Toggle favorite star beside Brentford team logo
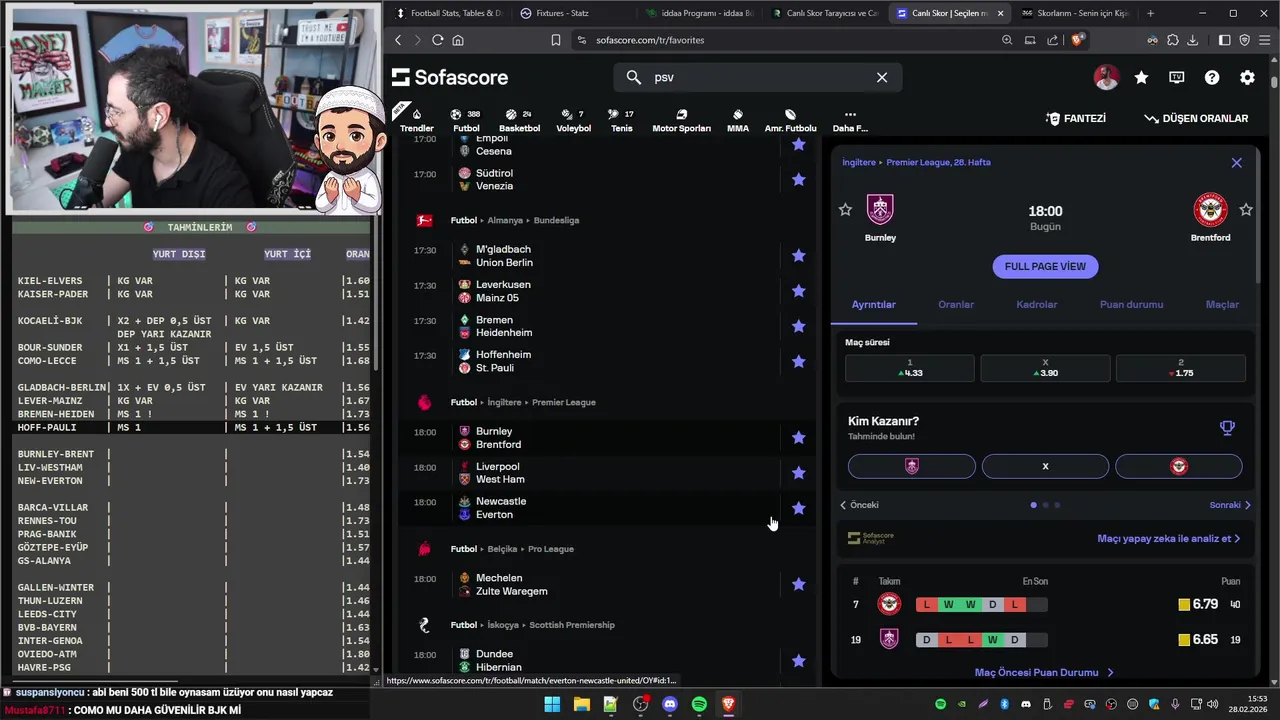This screenshot has height=720, width=1280. pyautogui.click(x=1245, y=209)
